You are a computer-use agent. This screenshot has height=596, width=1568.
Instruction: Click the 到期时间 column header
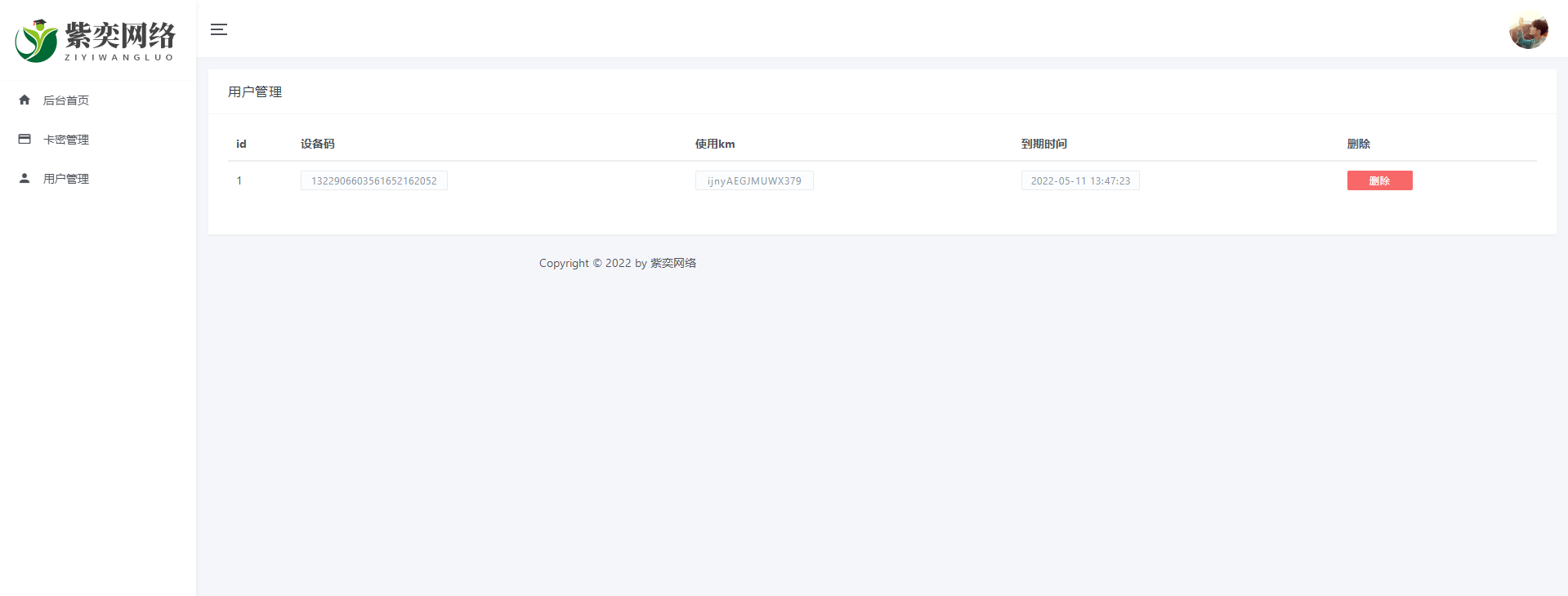click(1043, 144)
